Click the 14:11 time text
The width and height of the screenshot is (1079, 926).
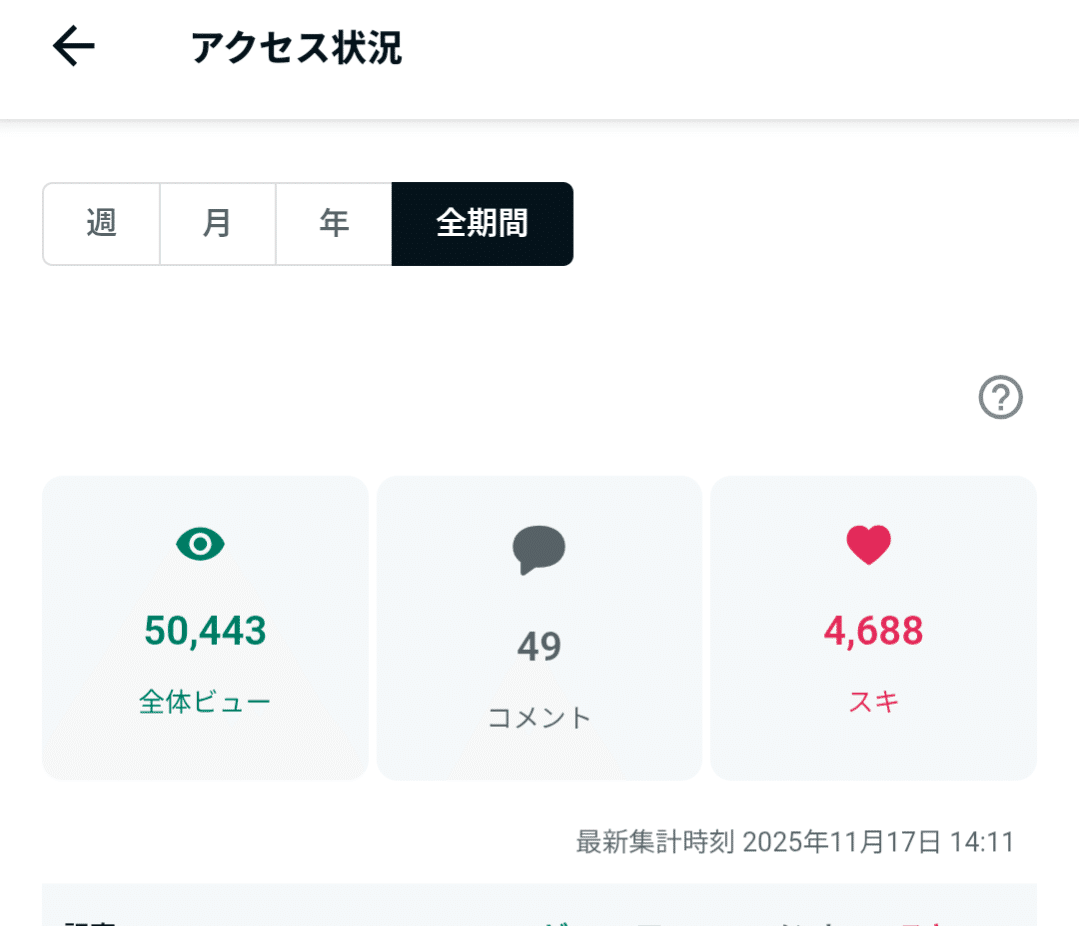point(984,842)
